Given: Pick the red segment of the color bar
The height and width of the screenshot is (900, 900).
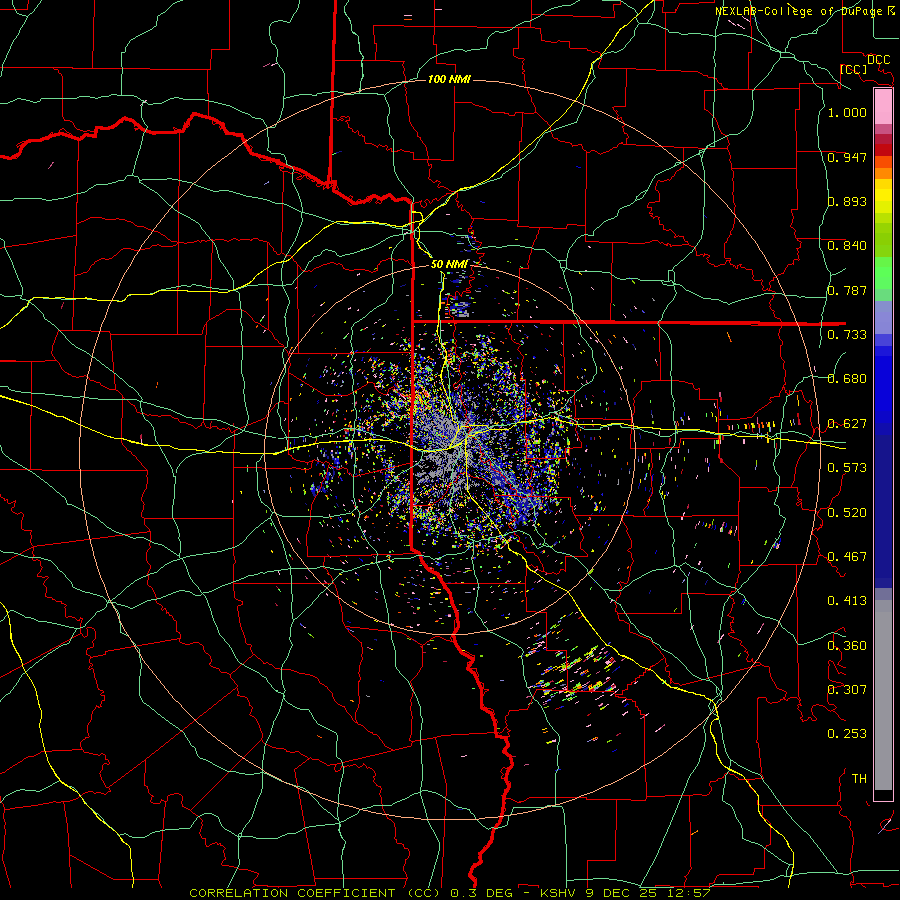Looking at the screenshot, I should click(883, 150).
